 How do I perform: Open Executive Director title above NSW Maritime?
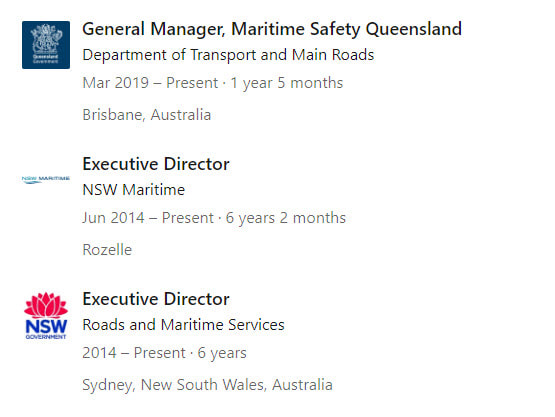(156, 164)
